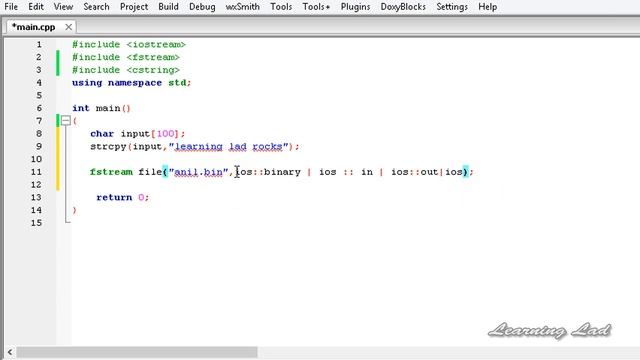
Task: Click the '#include <cstring>' line
Action: point(126,70)
